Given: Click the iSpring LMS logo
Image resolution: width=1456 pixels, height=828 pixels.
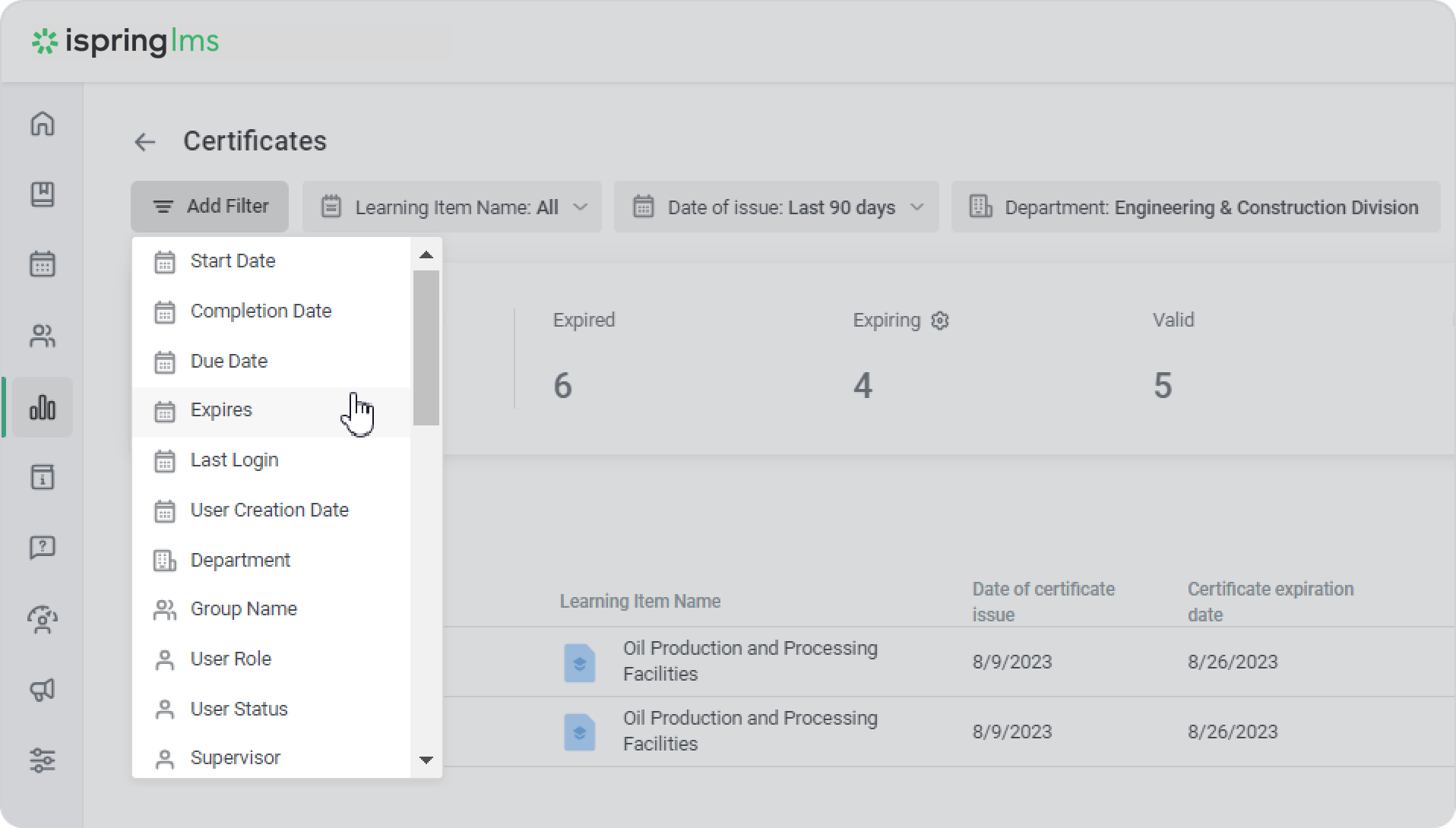Looking at the screenshot, I should [x=125, y=42].
